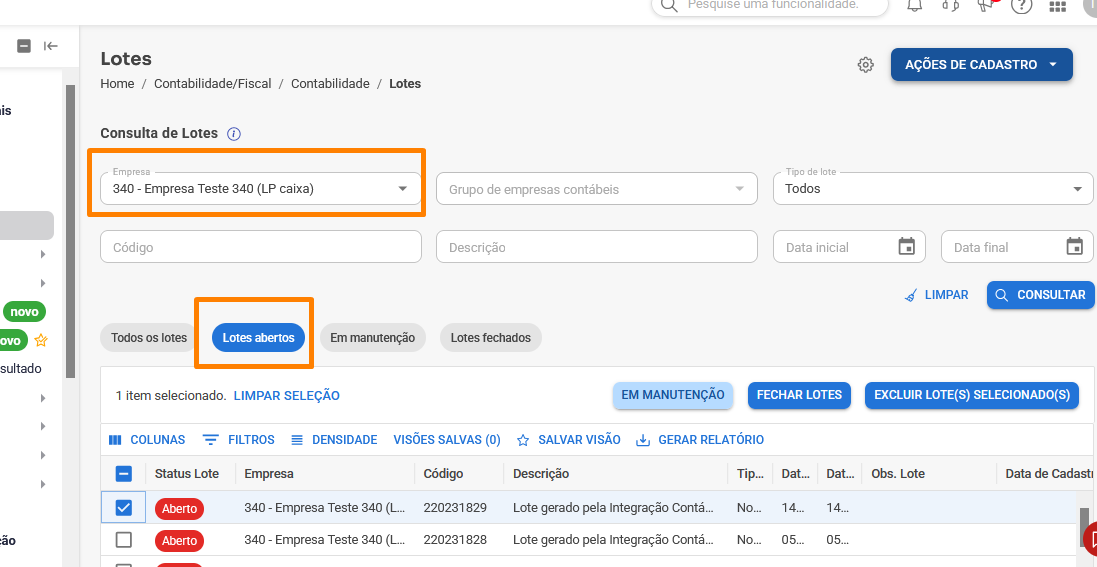Click the page settings gear icon
Screen dimensions: 1097x567
(x=865, y=65)
